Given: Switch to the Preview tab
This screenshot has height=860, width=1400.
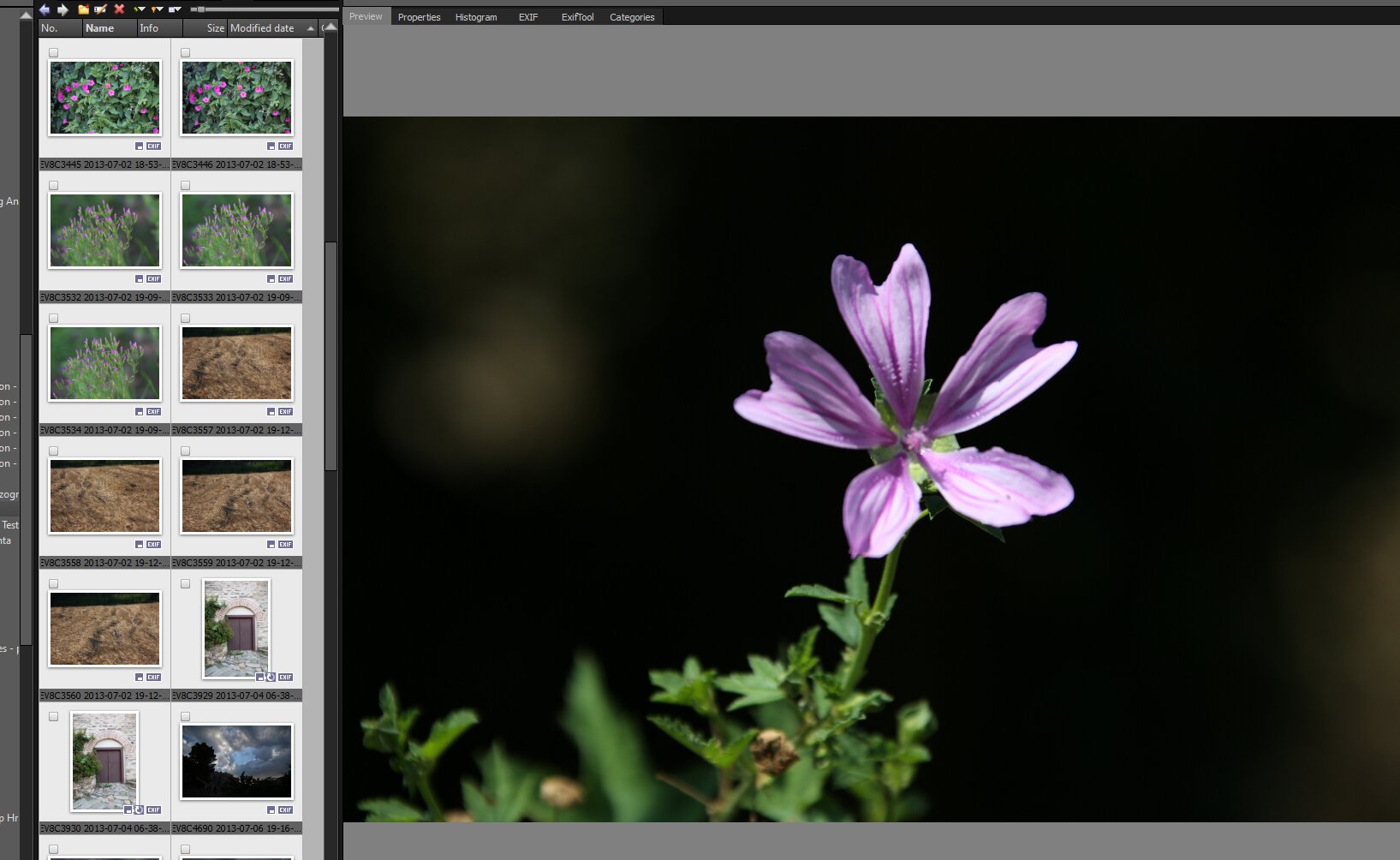Looking at the screenshot, I should [366, 16].
